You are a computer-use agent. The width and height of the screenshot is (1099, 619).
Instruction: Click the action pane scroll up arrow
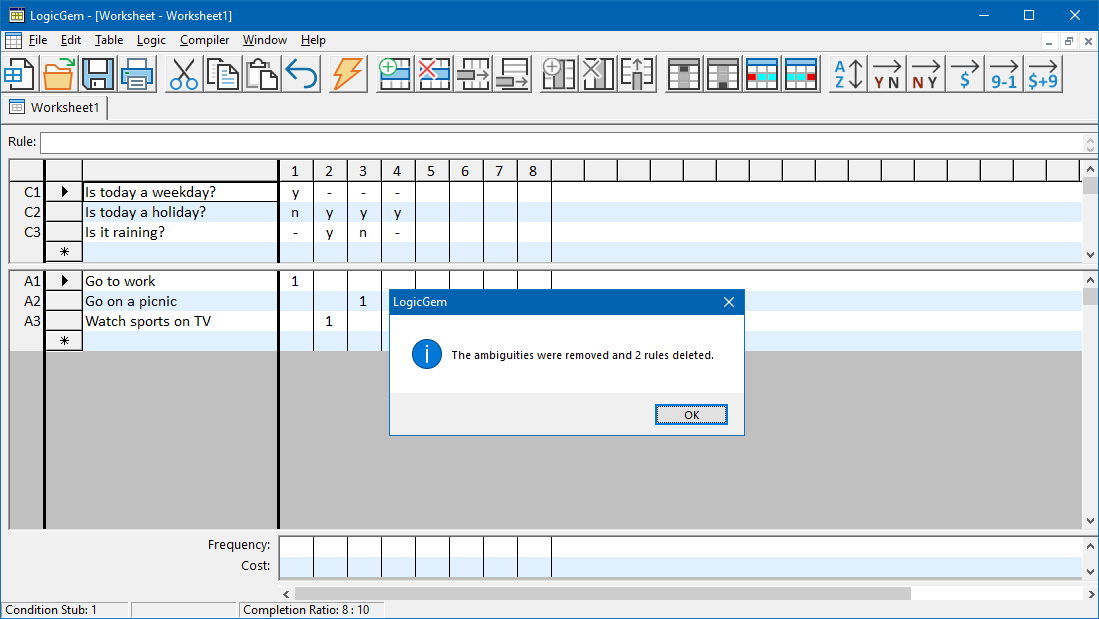click(1090, 280)
